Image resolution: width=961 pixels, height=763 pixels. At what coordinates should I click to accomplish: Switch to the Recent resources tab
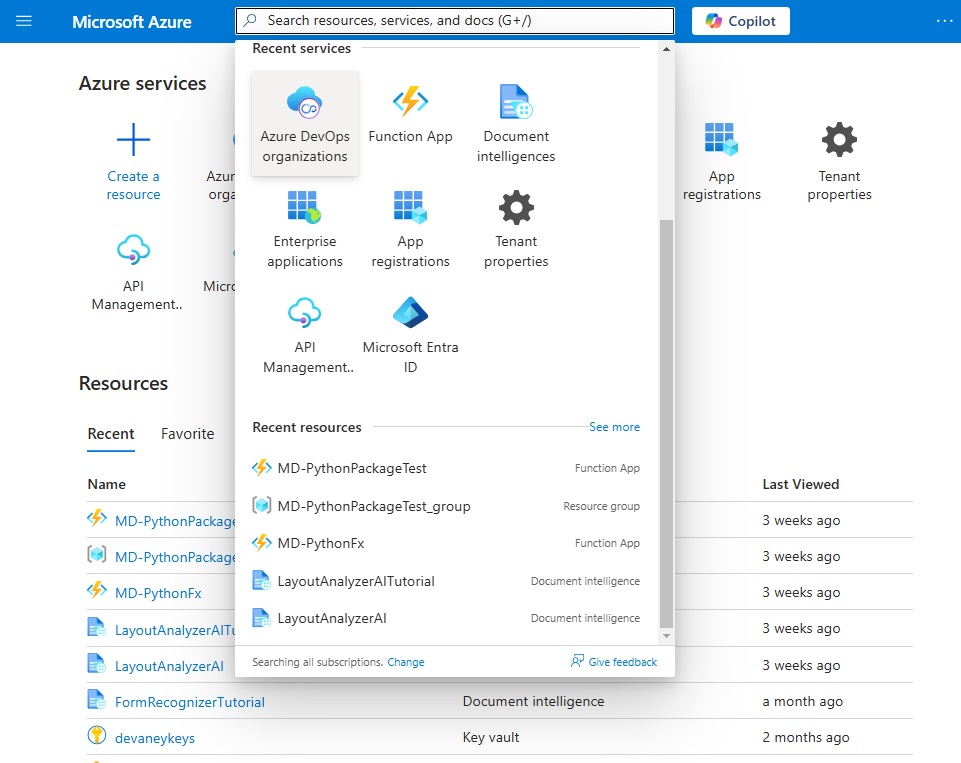coord(111,434)
